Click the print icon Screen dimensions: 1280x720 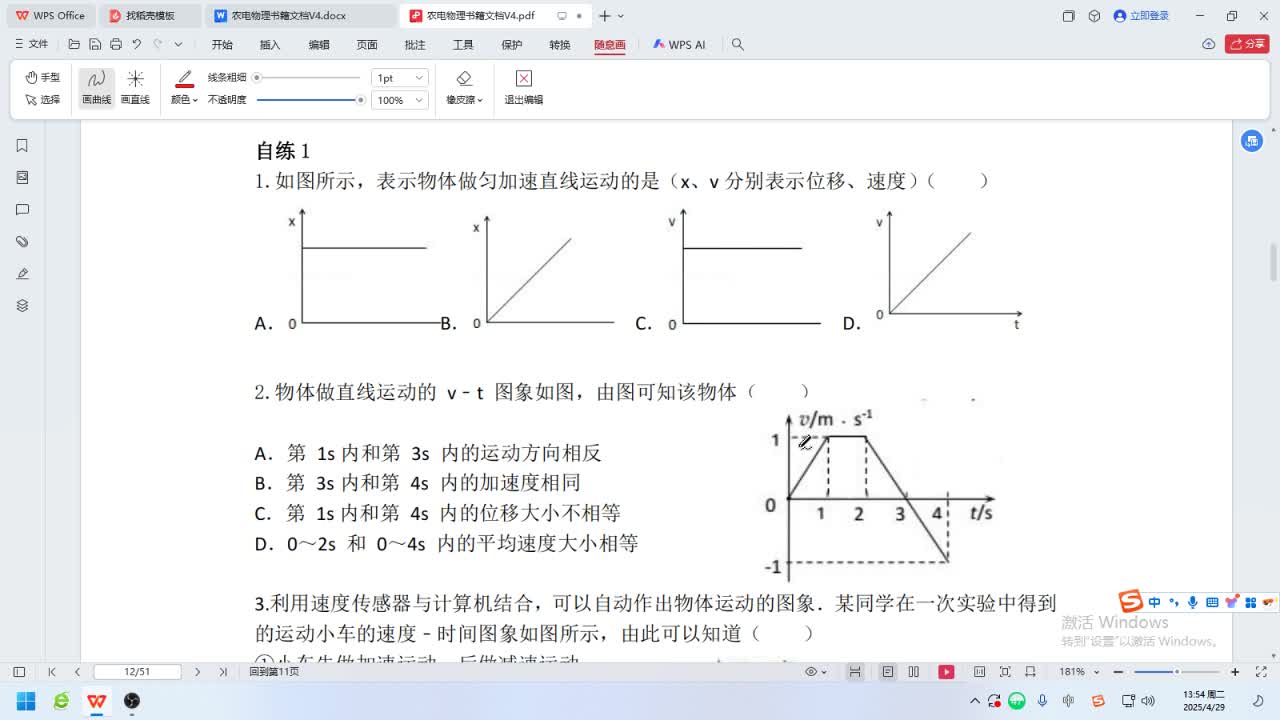pos(116,44)
